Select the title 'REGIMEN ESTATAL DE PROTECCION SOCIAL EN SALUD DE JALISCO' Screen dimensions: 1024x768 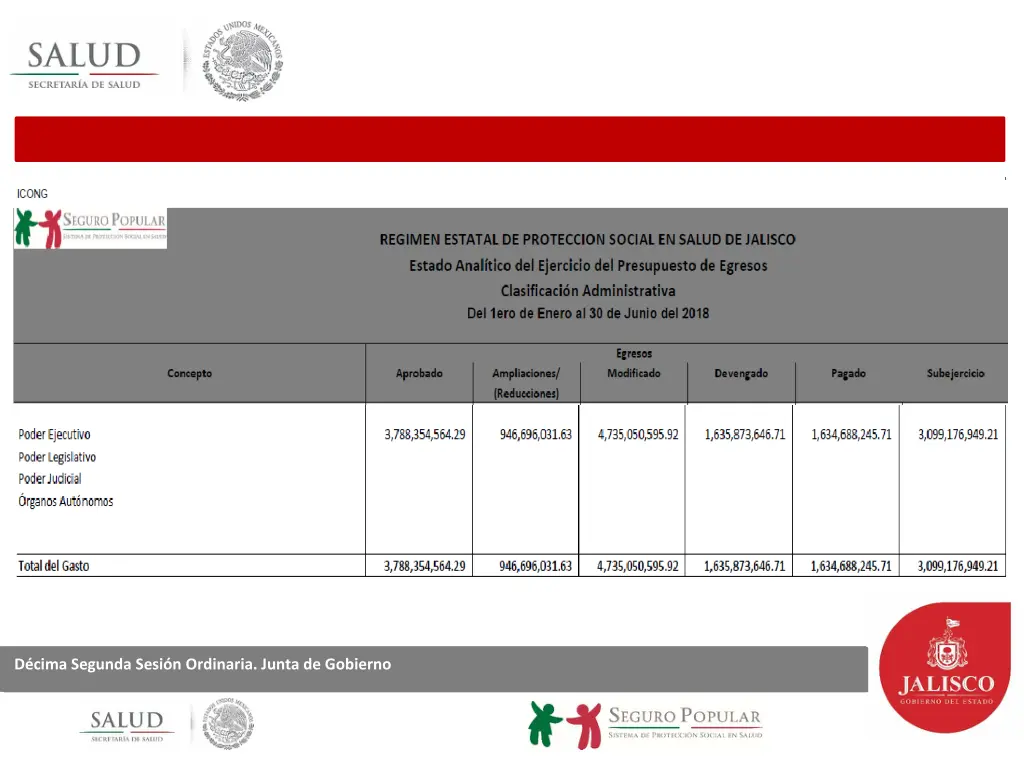tap(587, 240)
